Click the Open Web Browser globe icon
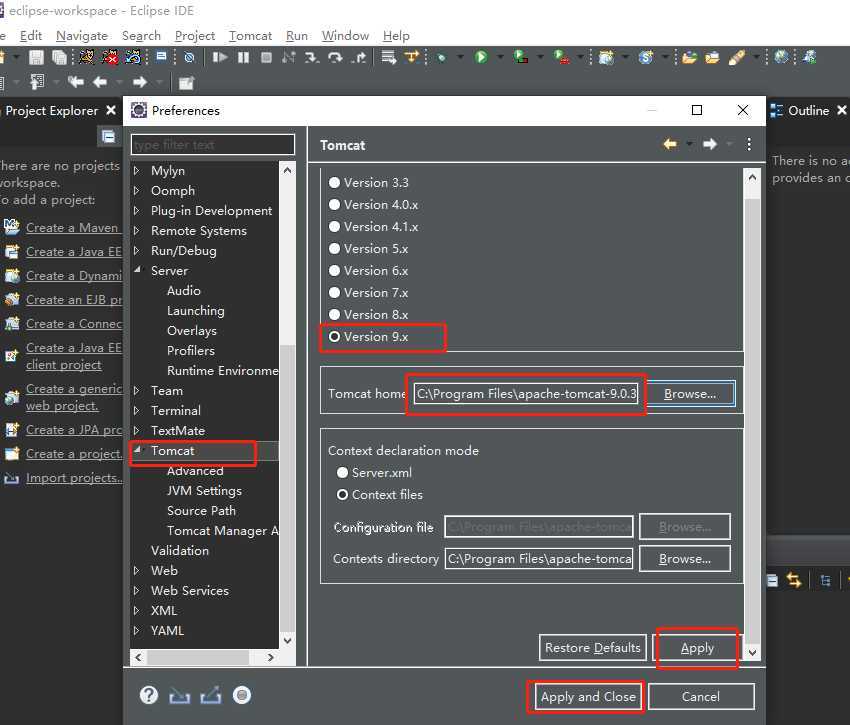The image size is (850, 725). pos(781,56)
